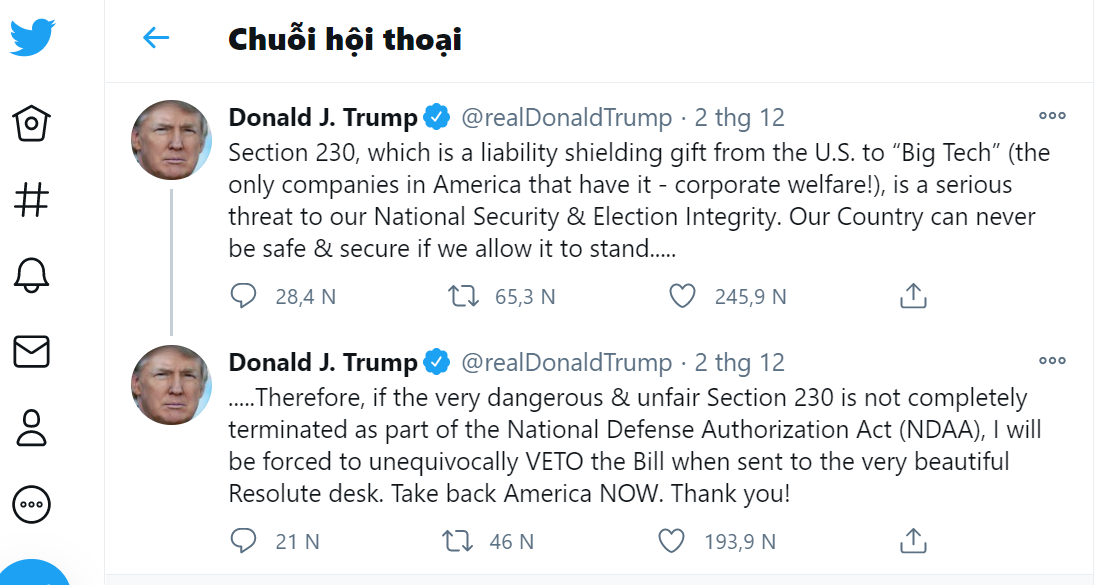Open the Profile person icon
Screen dimensions: 1099x585
tap(32, 427)
